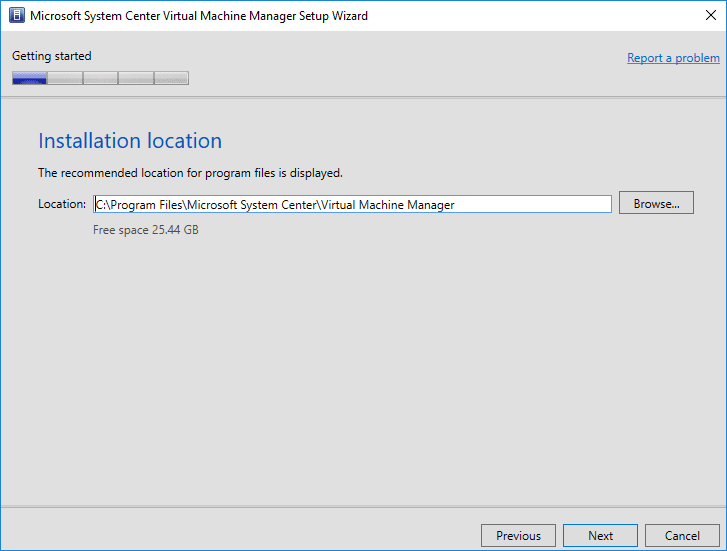This screenshot has width=727, height=551.
Task: Go back with the Previous button
Action: [518, 535]
